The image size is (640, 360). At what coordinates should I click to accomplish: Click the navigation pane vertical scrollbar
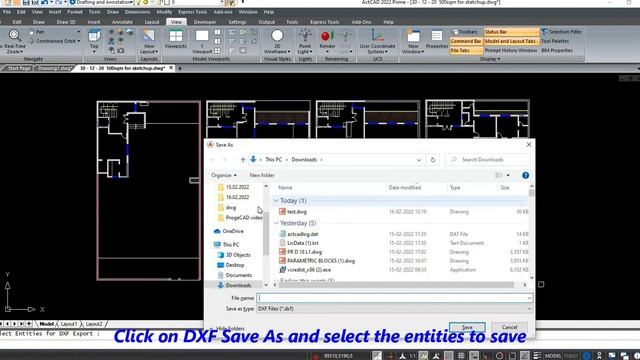pyautogui.click(x=266, y=235)
